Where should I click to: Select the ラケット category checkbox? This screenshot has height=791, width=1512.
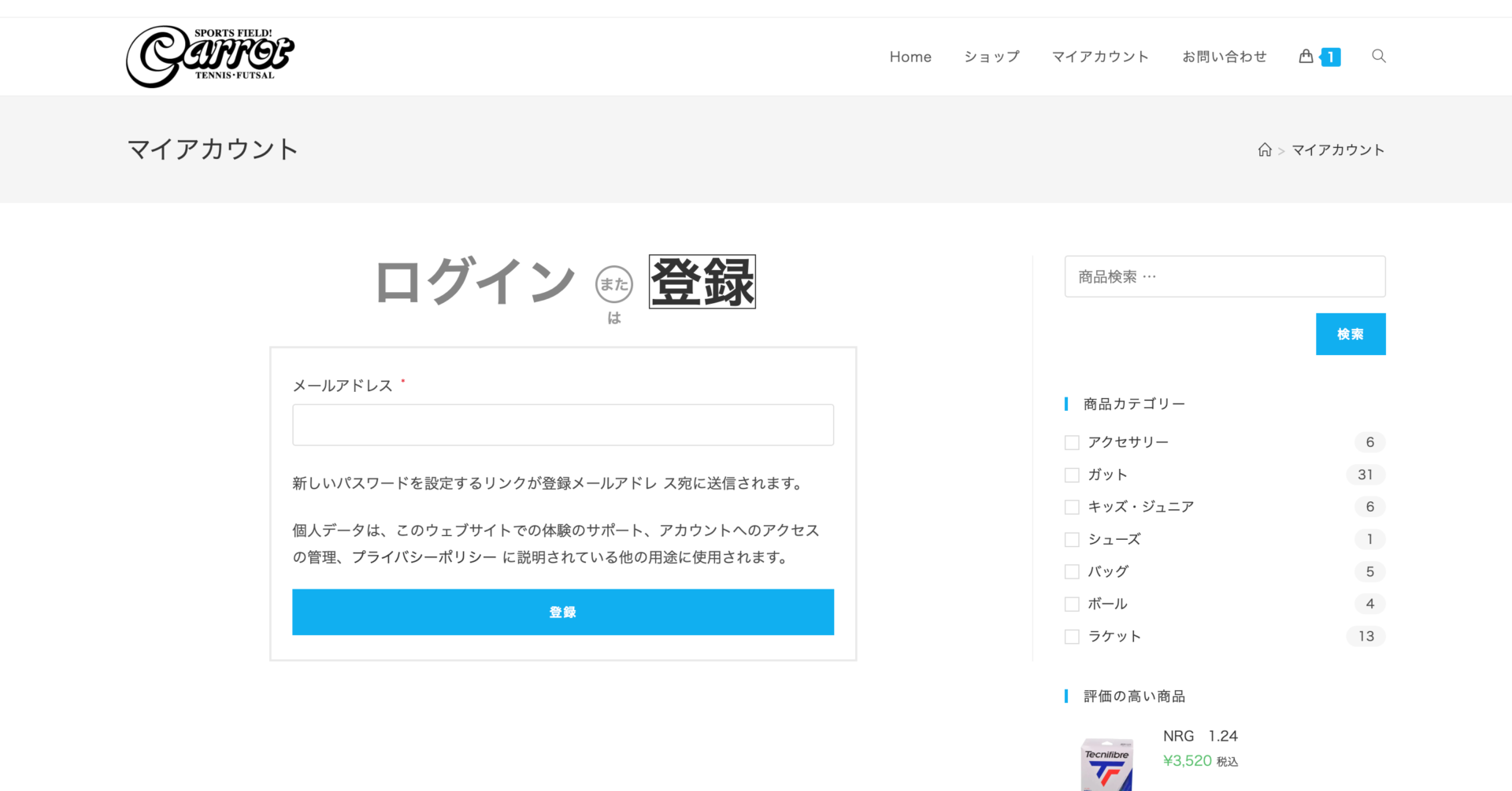1072,636
